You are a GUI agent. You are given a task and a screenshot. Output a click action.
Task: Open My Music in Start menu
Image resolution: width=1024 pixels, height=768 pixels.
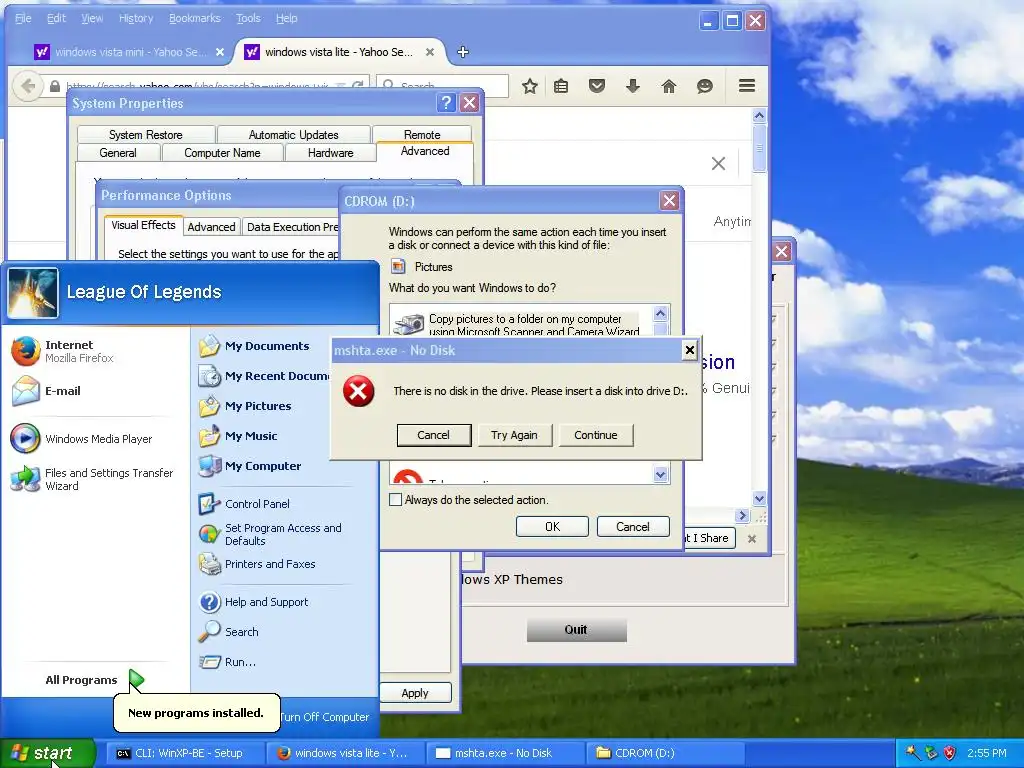[238, 436]
